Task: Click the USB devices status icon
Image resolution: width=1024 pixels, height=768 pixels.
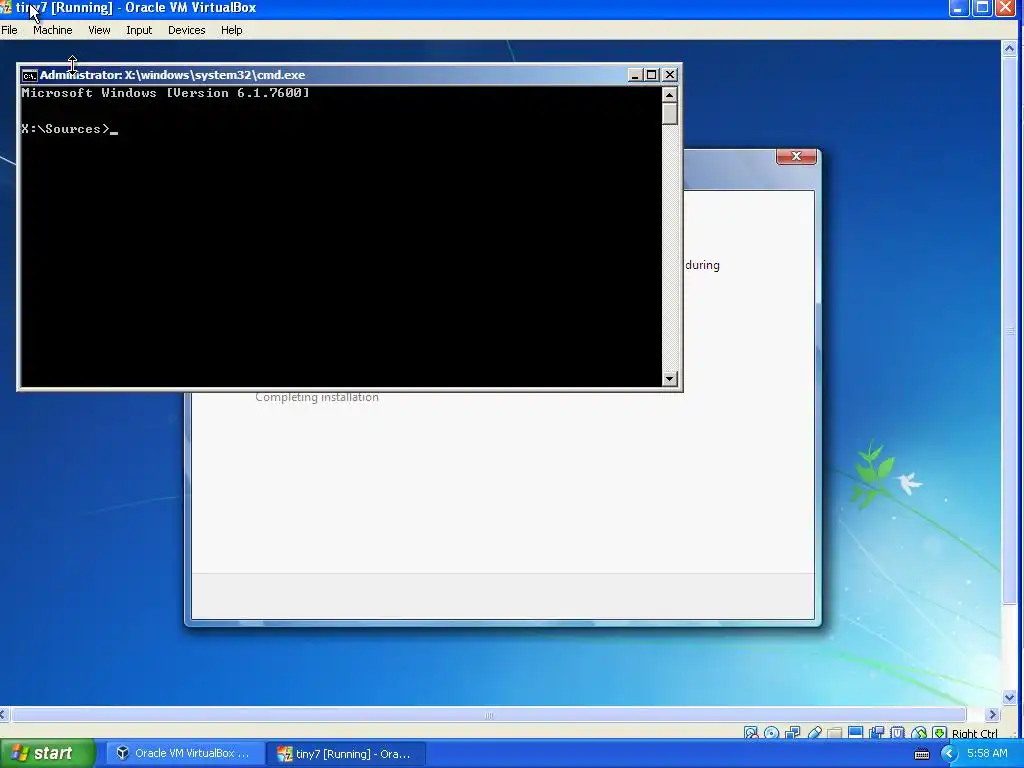Action: coord(814,733)
